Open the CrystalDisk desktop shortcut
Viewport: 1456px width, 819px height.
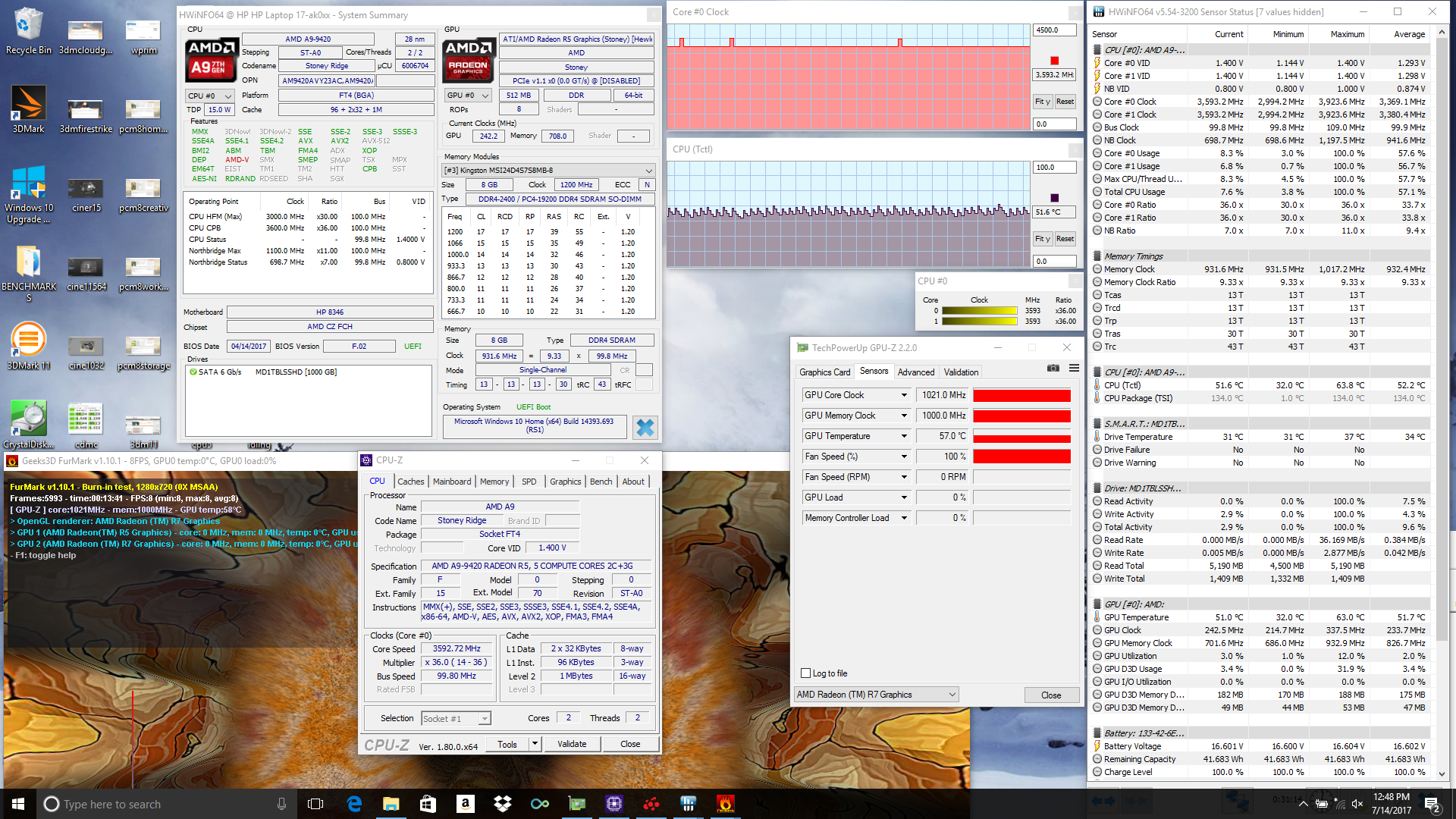(x=28, y=425)
